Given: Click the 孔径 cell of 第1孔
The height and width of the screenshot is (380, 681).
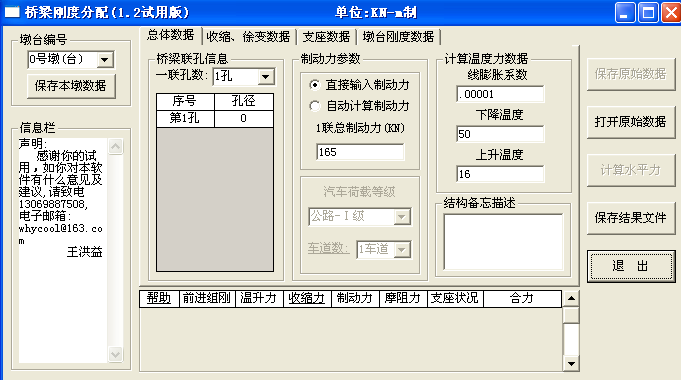Looking at the screenshot, I should pos(244,119).
